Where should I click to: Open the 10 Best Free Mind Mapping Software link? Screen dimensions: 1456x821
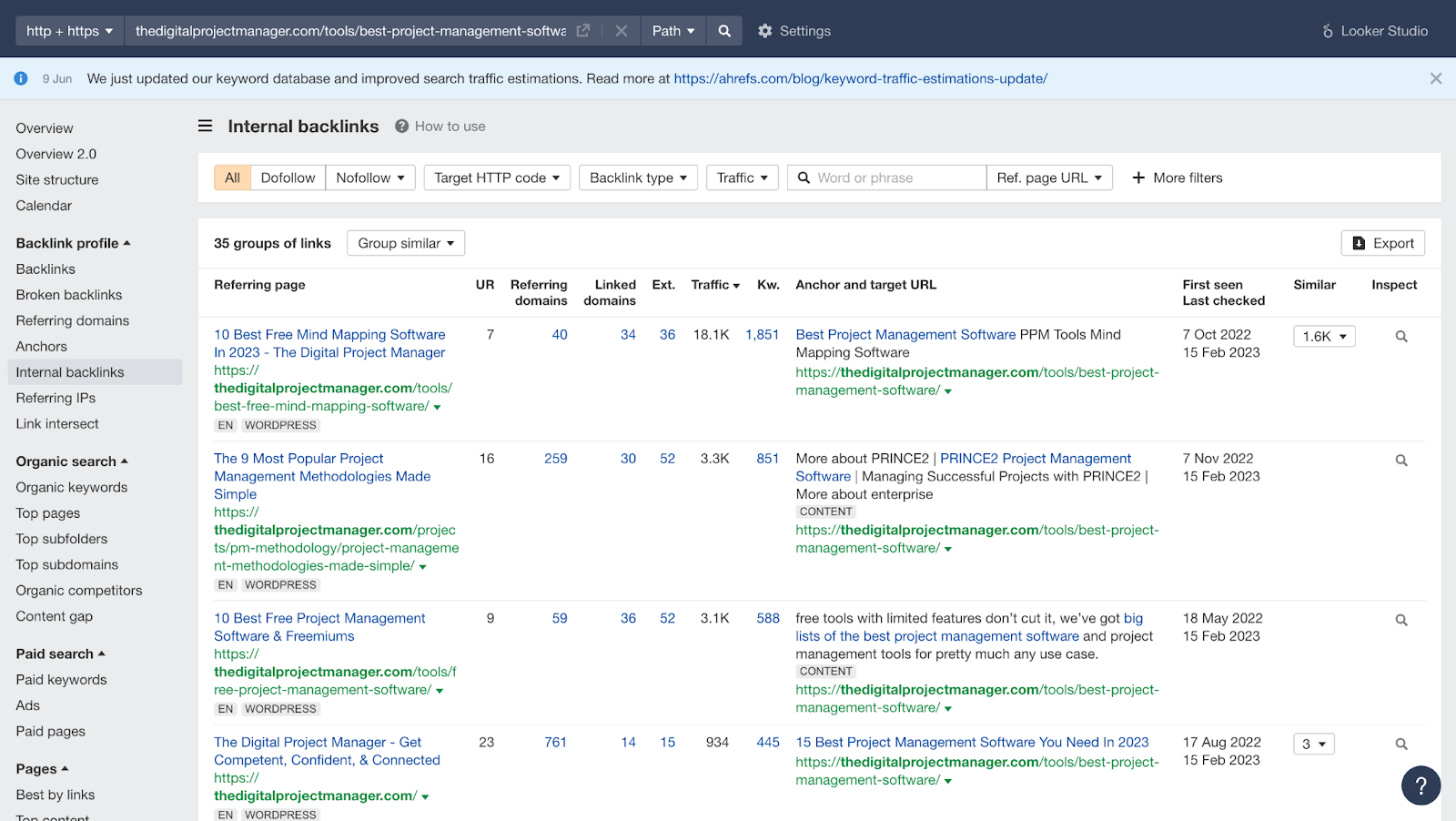pos(329,344)
